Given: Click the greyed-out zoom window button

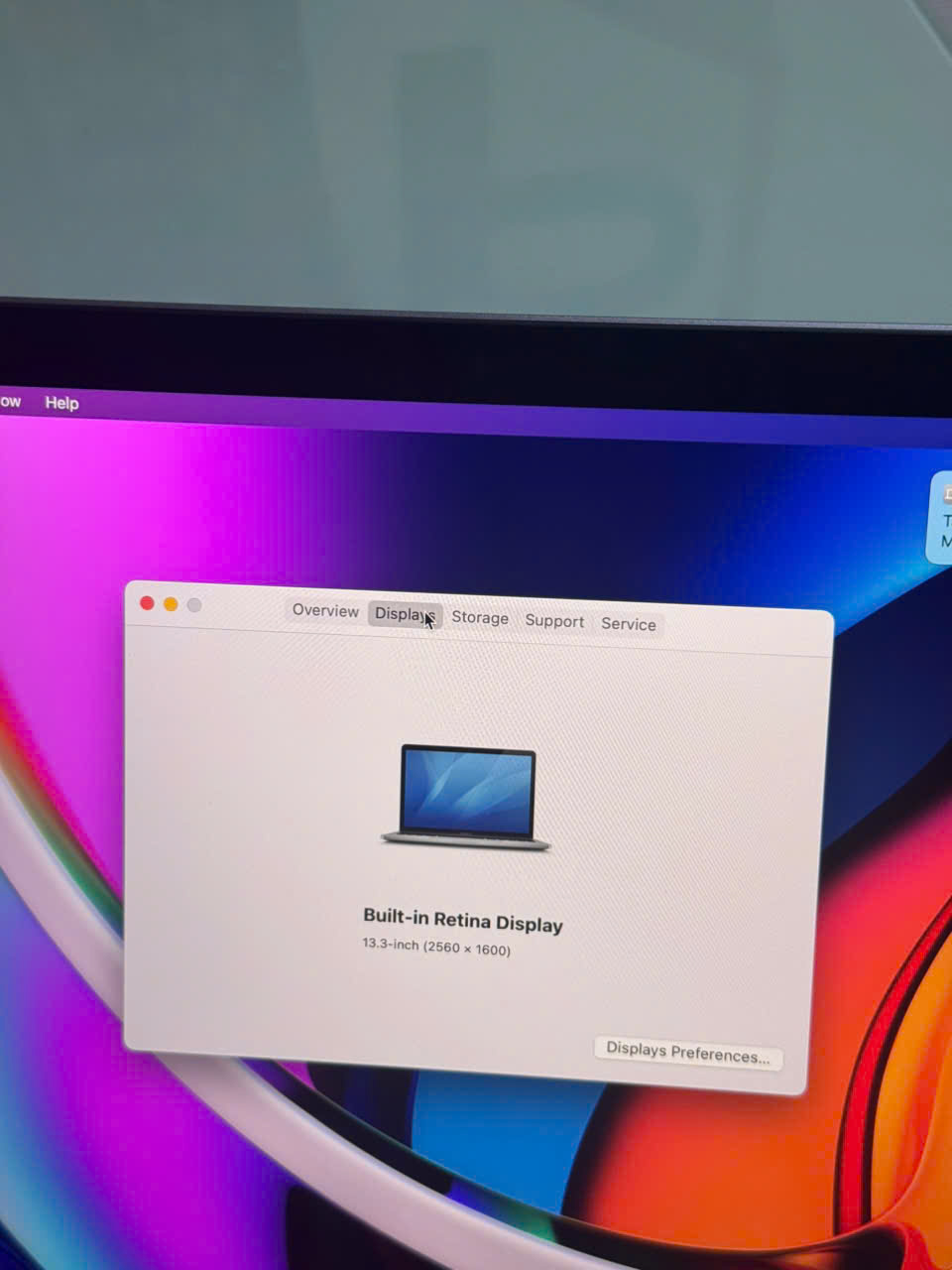Looking at the screenshot, I should [194, 605].
